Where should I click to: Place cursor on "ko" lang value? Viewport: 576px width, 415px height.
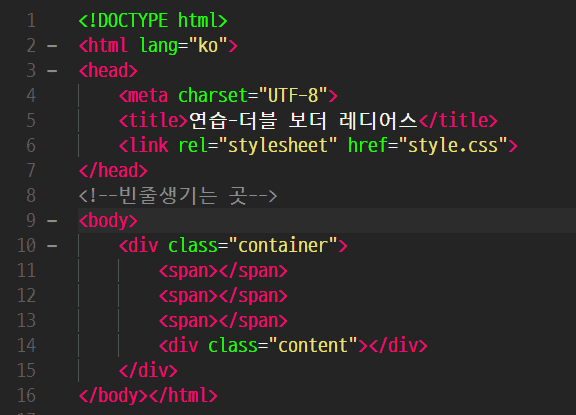[208, 46]
